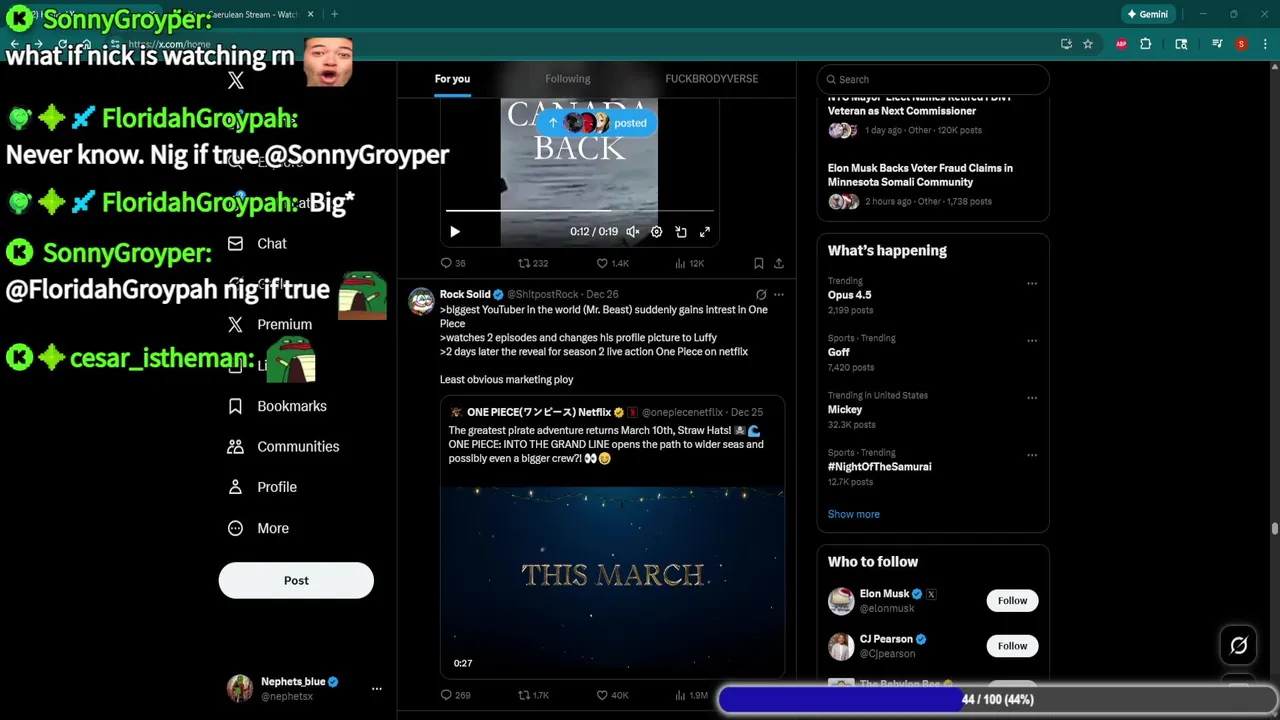The image size is (1280, 720).
Task: Open Chrome media controls icon
Action: point(1217,44)
